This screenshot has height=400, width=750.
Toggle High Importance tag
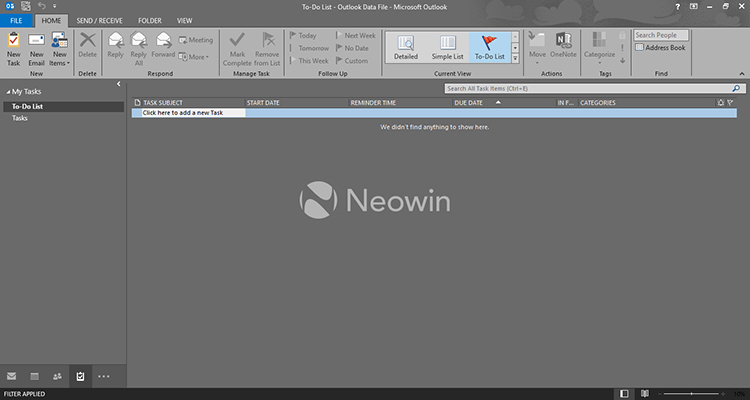pos(622,48)
